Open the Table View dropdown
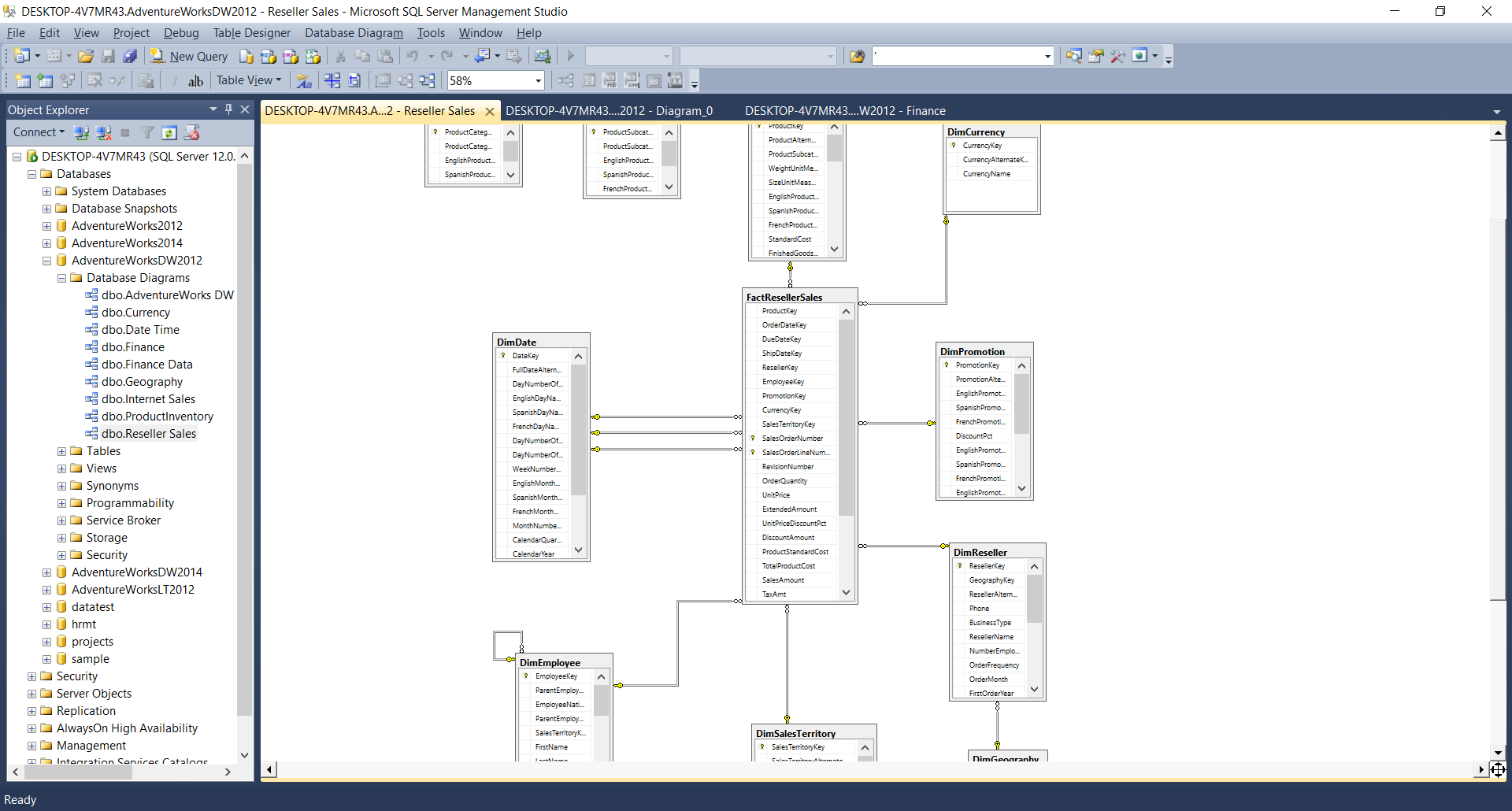1512x811 pixels. [x=248, y=80]
